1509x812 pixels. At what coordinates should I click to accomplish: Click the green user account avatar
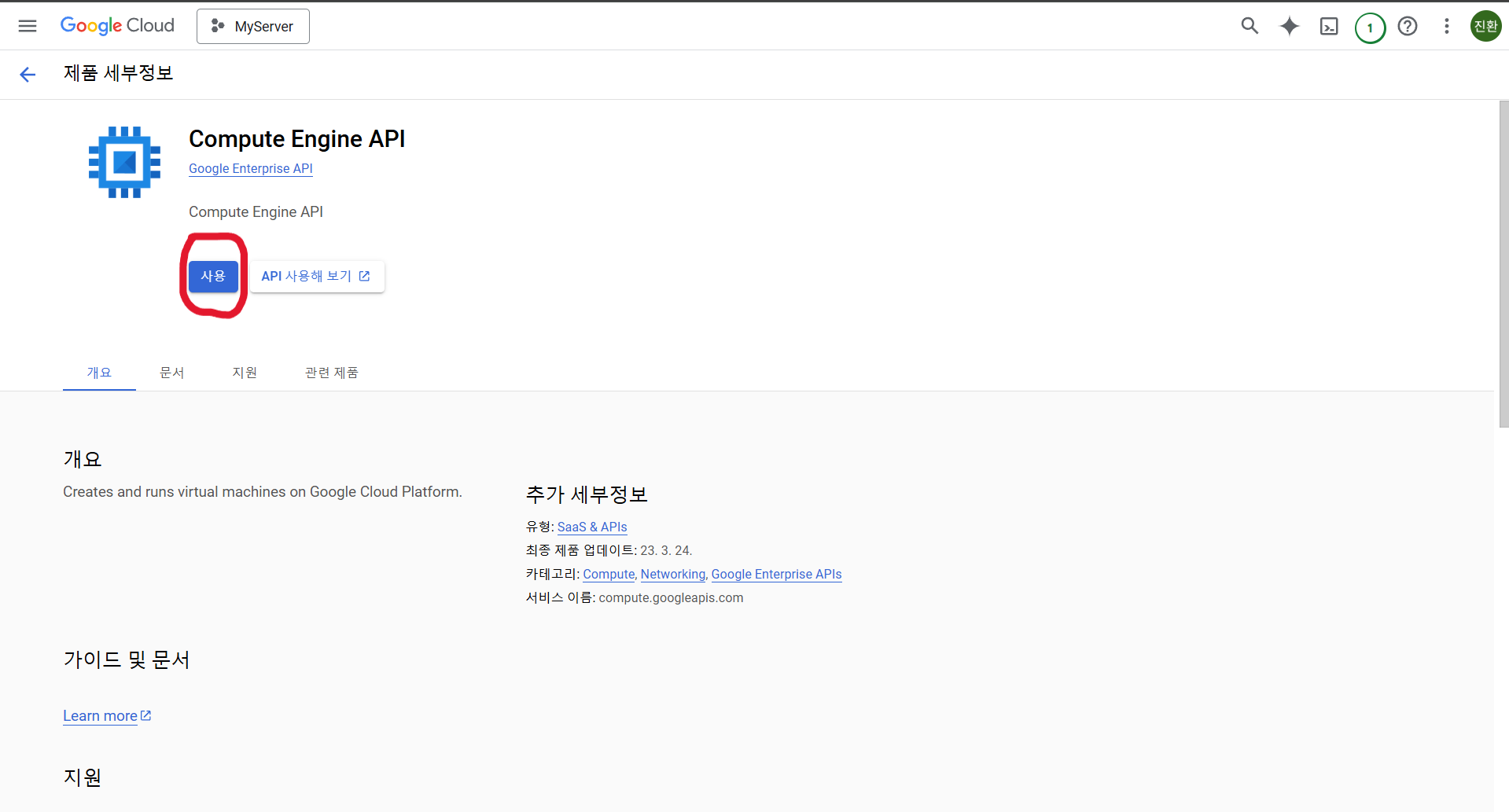[x=1485, y=26]
